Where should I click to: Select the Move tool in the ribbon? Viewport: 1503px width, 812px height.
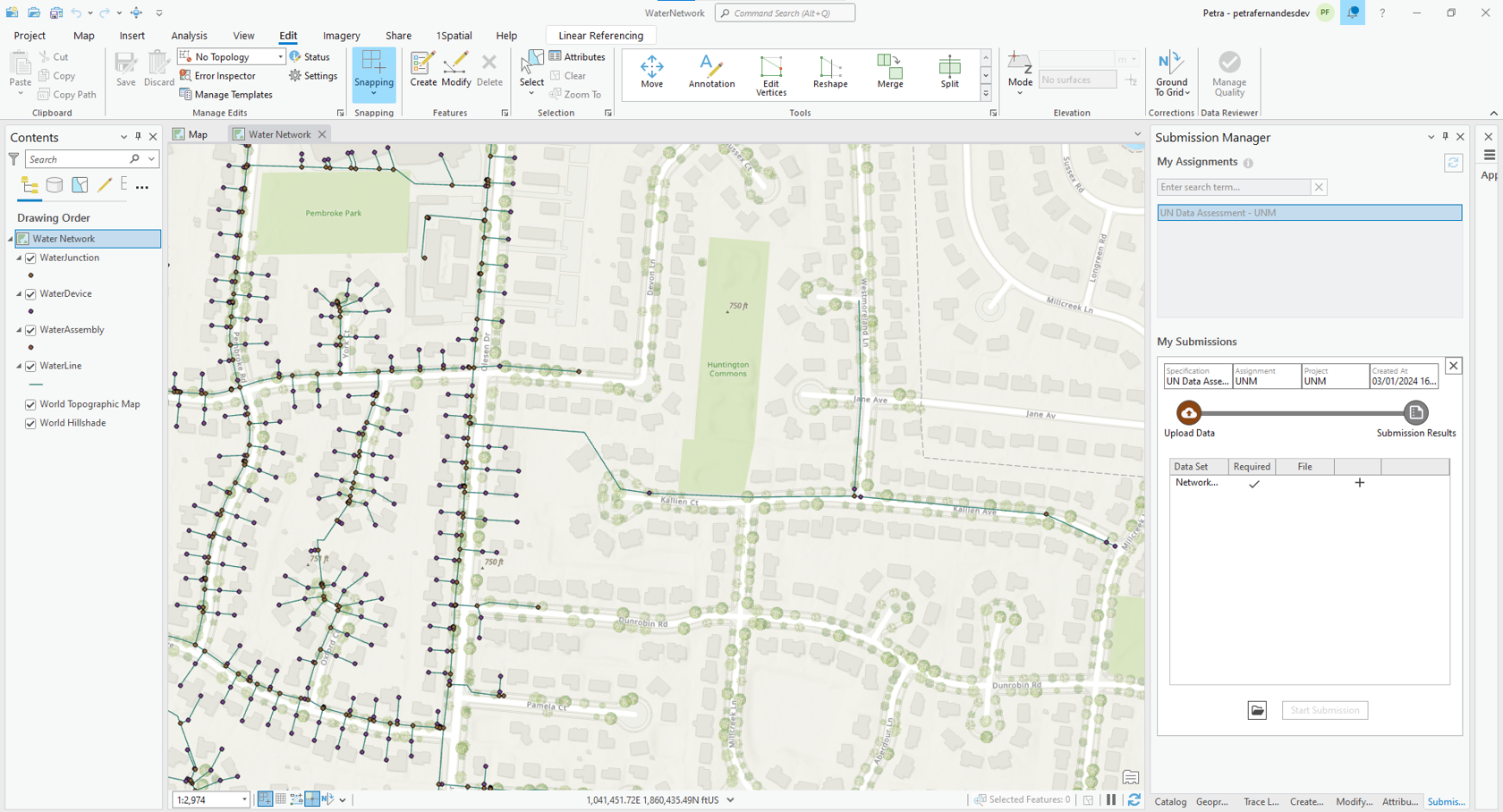(x=651, y=72)
